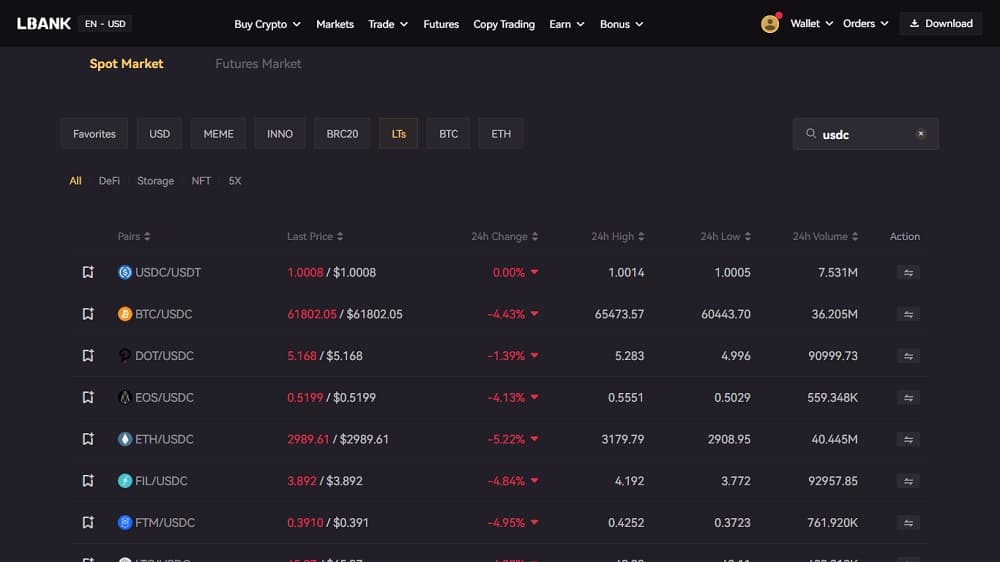
Task: Switch to Spot Market tab
Action: click(x=126, y=64)
